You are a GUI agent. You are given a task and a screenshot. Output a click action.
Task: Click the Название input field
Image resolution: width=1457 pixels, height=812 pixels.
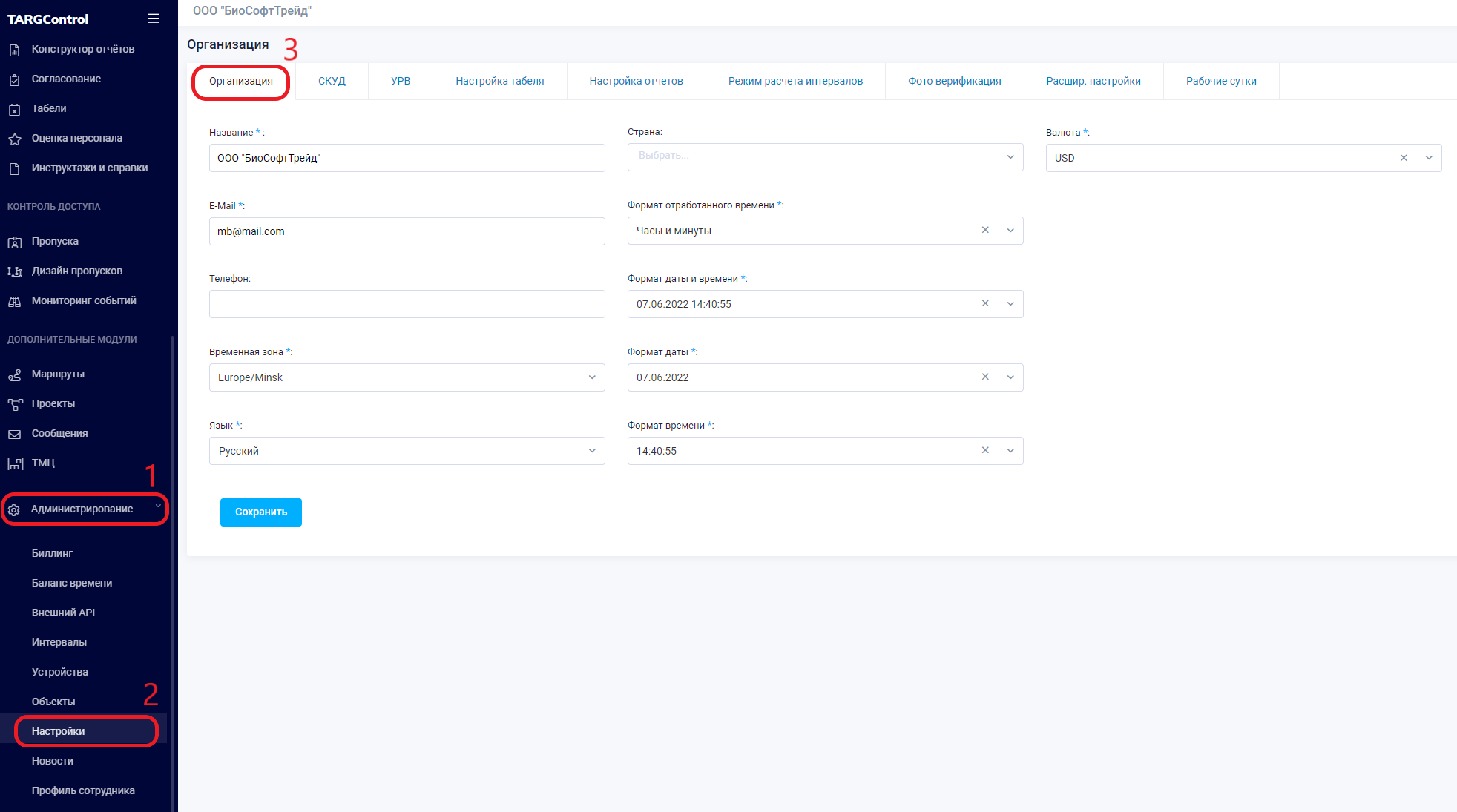407,158
